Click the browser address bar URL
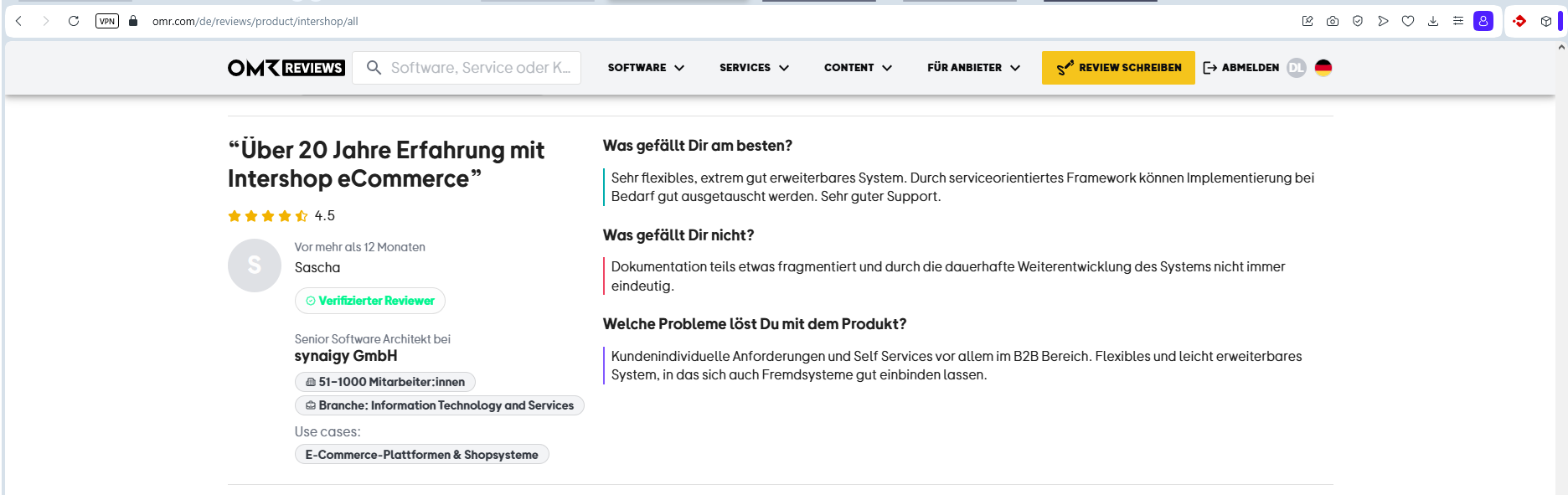The width and height of the screenshot is (1568, 495). click(255, 21)
